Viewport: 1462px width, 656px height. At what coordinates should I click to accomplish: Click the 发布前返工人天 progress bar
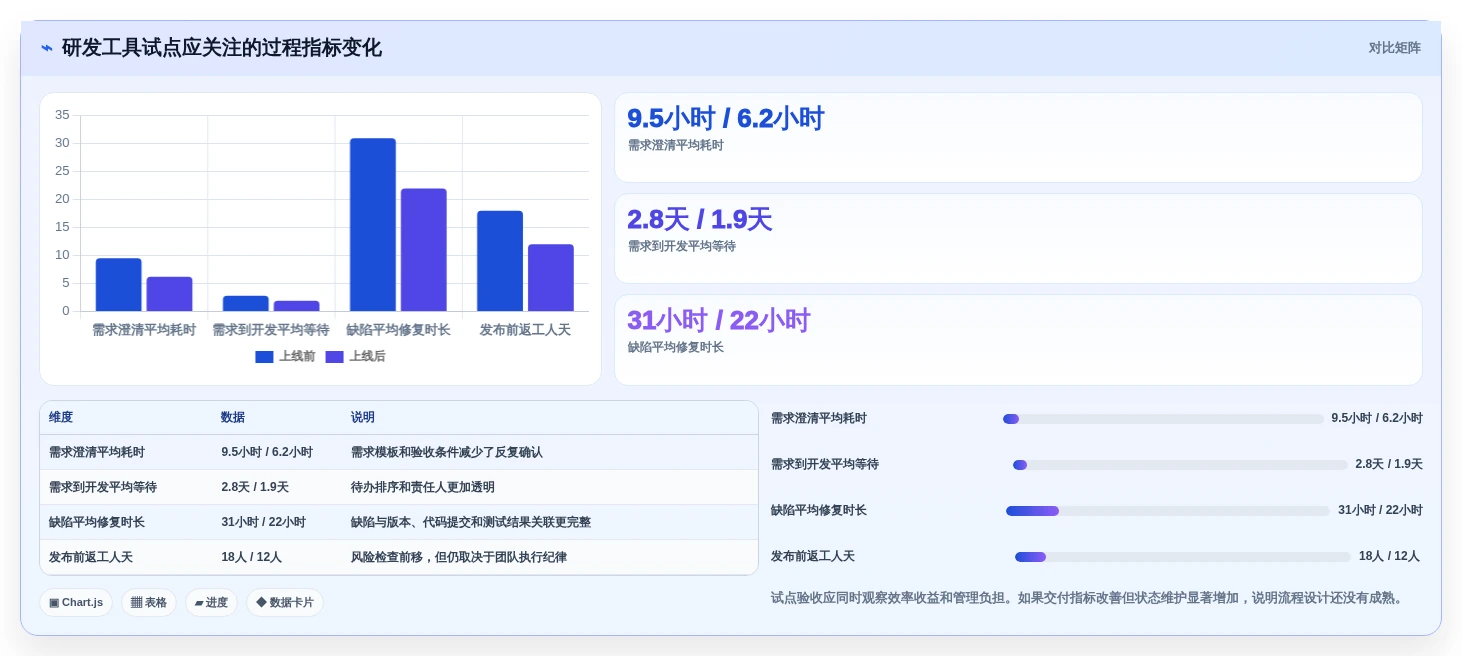point(1183,557)
